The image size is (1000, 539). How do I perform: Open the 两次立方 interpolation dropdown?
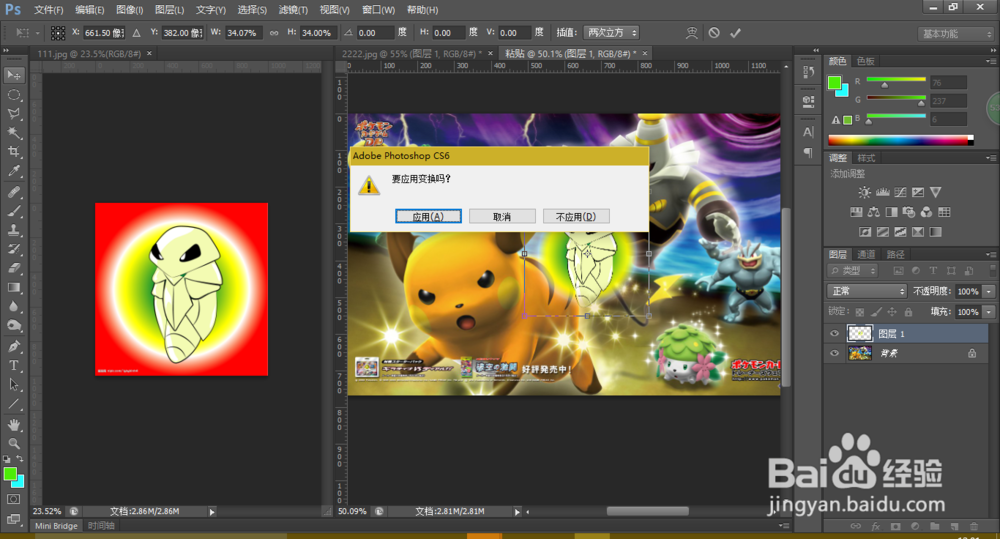pos(612,33)
